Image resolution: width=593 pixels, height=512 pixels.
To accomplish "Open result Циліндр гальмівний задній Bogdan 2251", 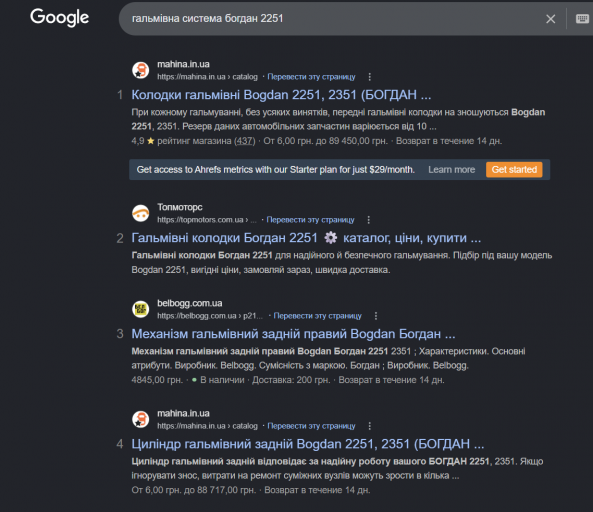I will click(x=307, y=444).
